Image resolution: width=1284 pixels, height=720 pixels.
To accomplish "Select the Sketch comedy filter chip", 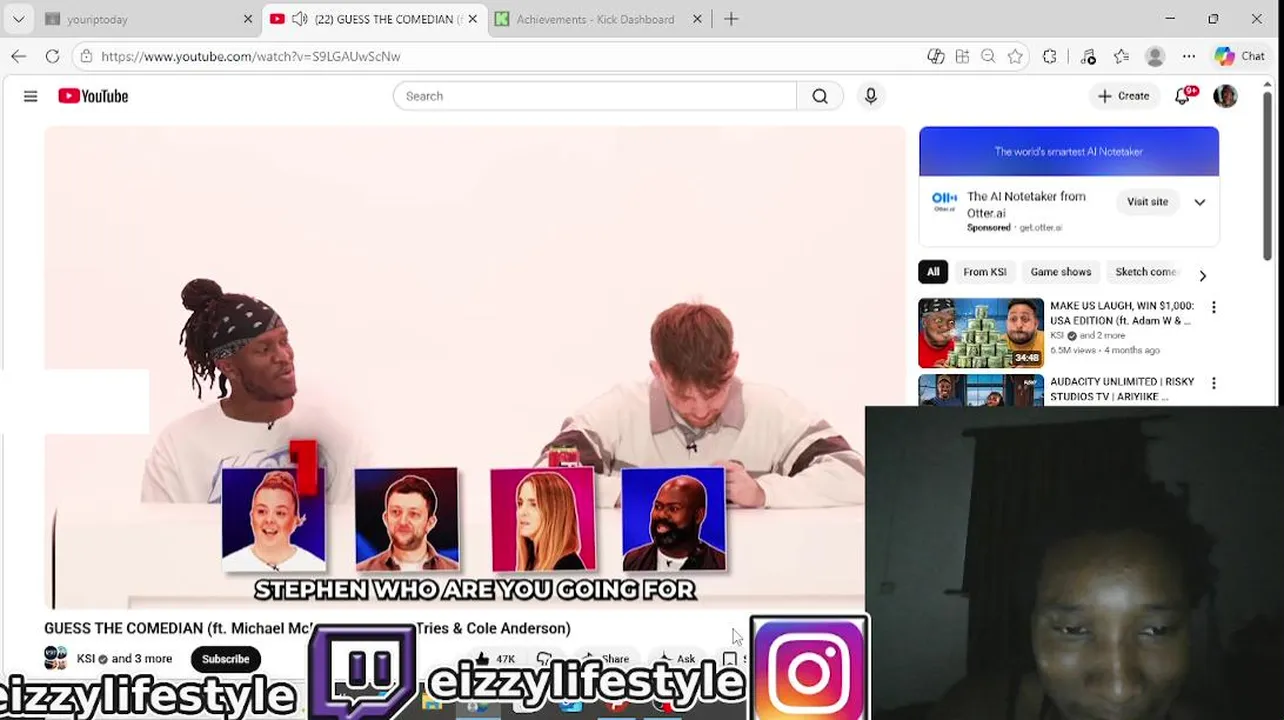I will click(1145, 272).
